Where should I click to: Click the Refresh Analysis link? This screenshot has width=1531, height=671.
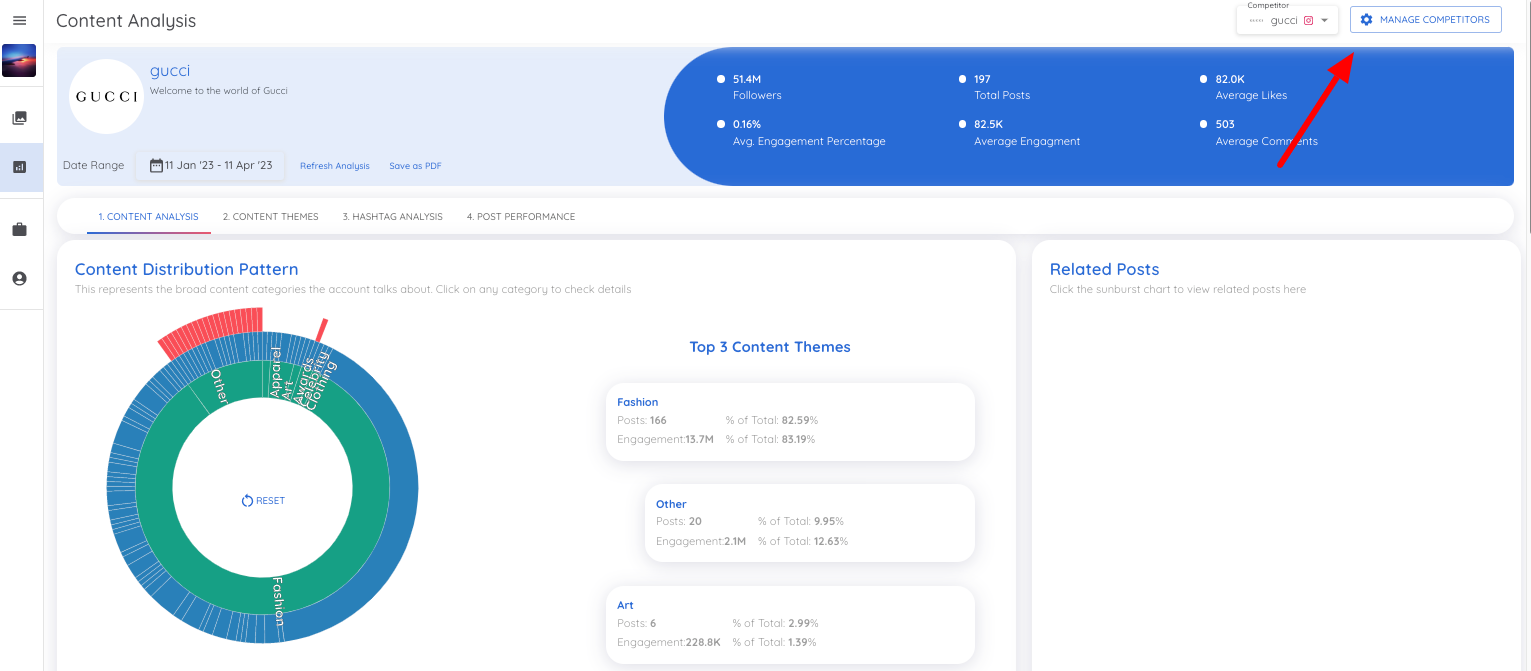point(335,166)
